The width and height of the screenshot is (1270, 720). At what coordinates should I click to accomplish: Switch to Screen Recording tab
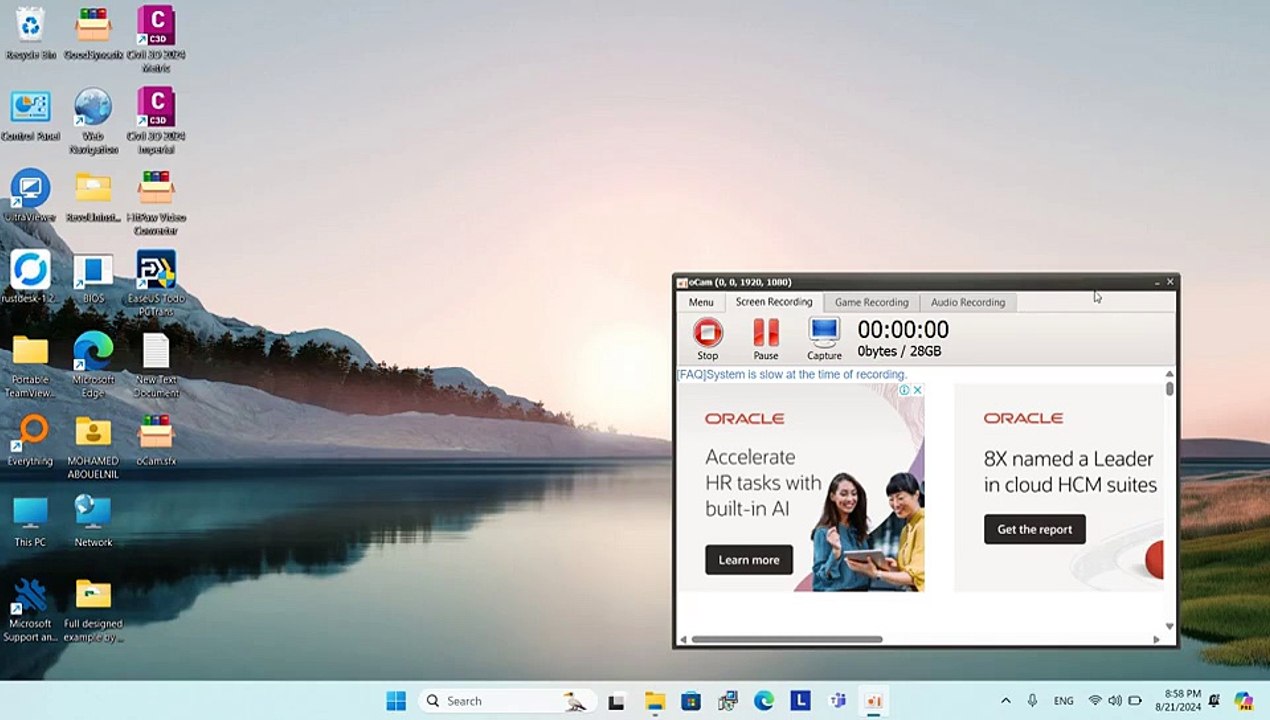(774, 302)
